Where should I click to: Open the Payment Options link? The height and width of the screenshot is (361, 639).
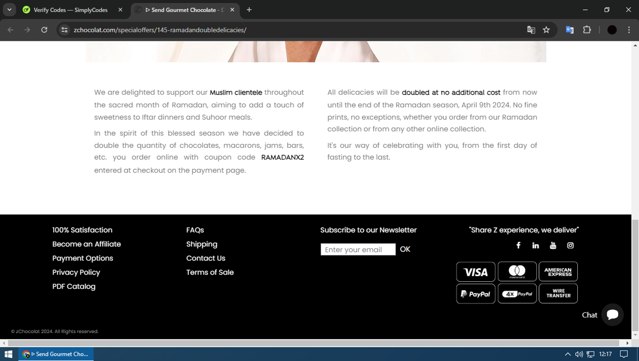83,258
